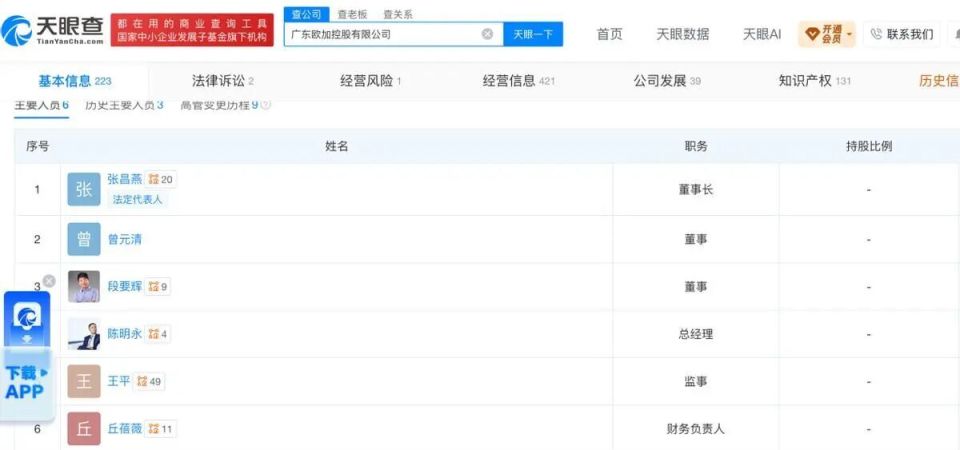Switch to the 基本信息 tab

click(x=75, y=81)
